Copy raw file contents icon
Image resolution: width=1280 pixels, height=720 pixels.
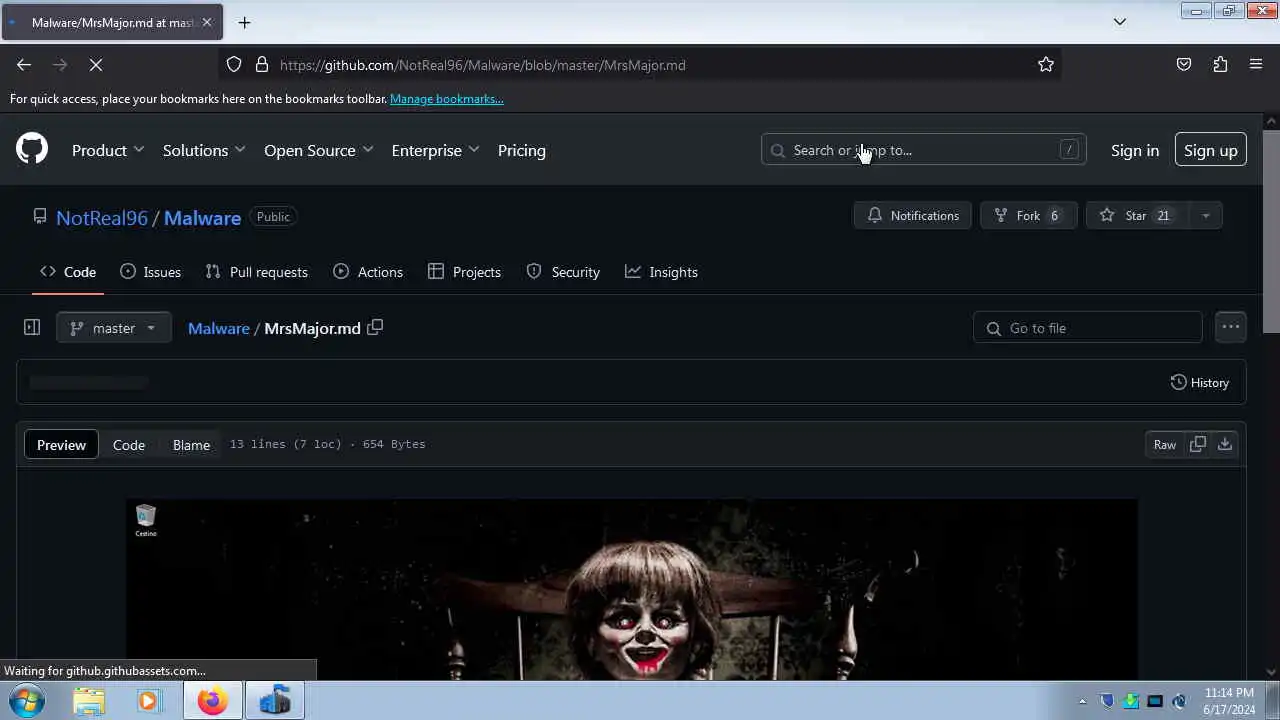(1198, 444)
